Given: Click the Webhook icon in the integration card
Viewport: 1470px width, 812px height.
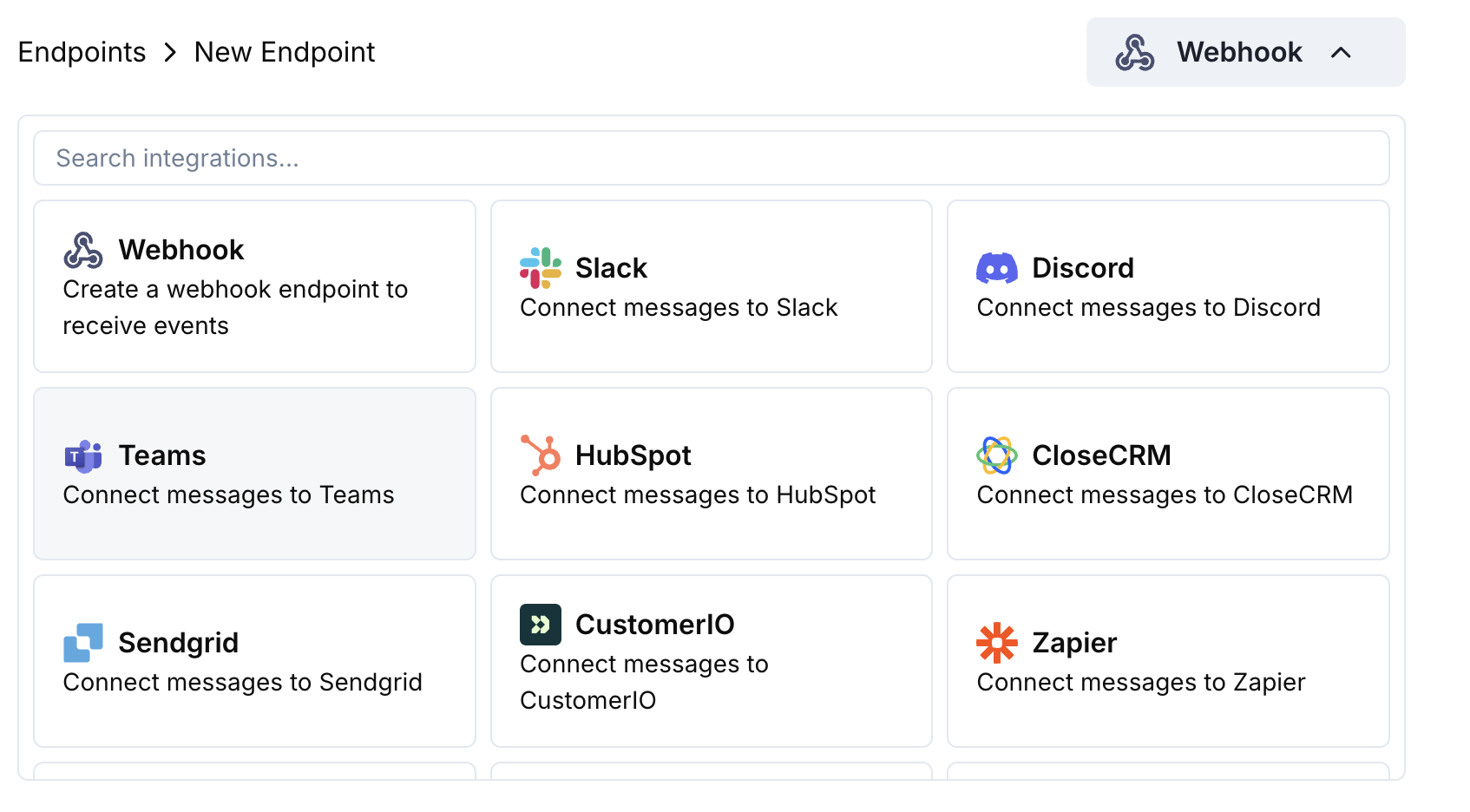Looking at the screenshot, I should click(83, 251).
